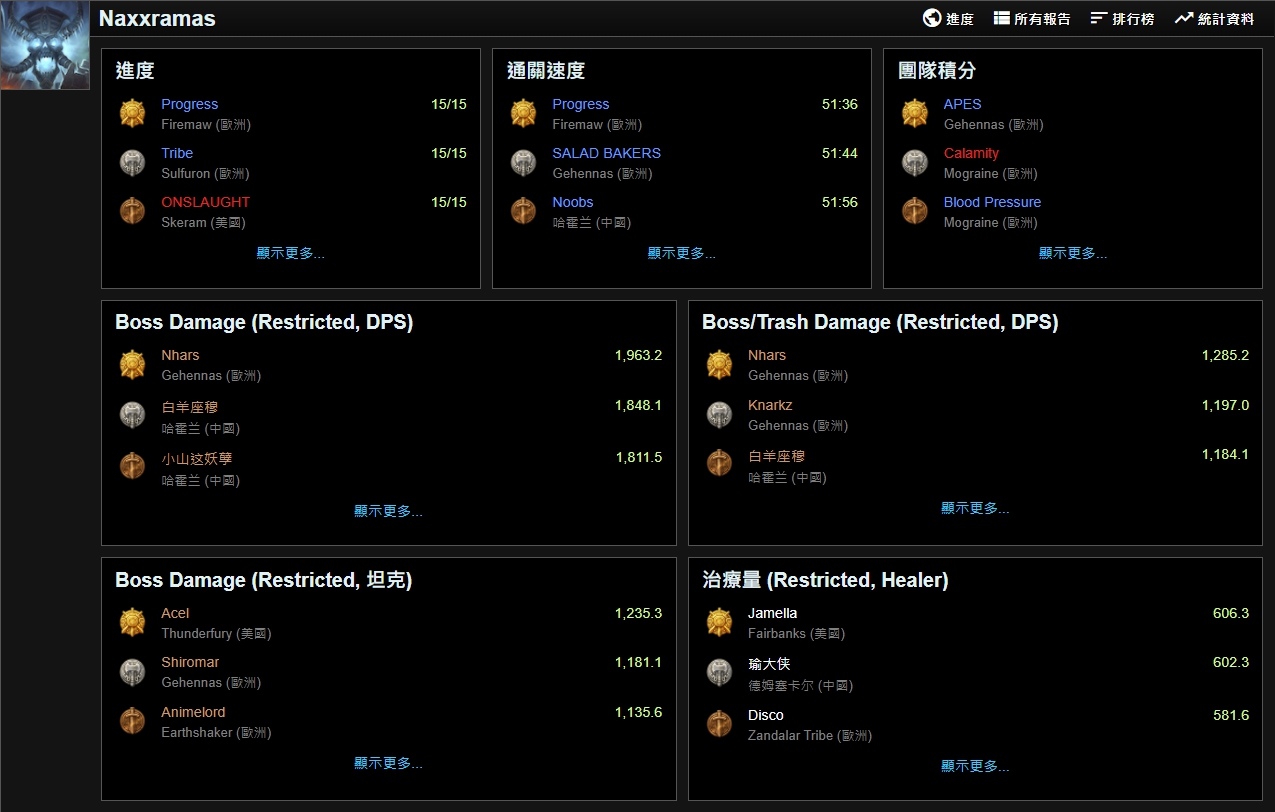Click the silver medal beside Knarkz
Screen dimensions: 1275x812
click(719, 414)
